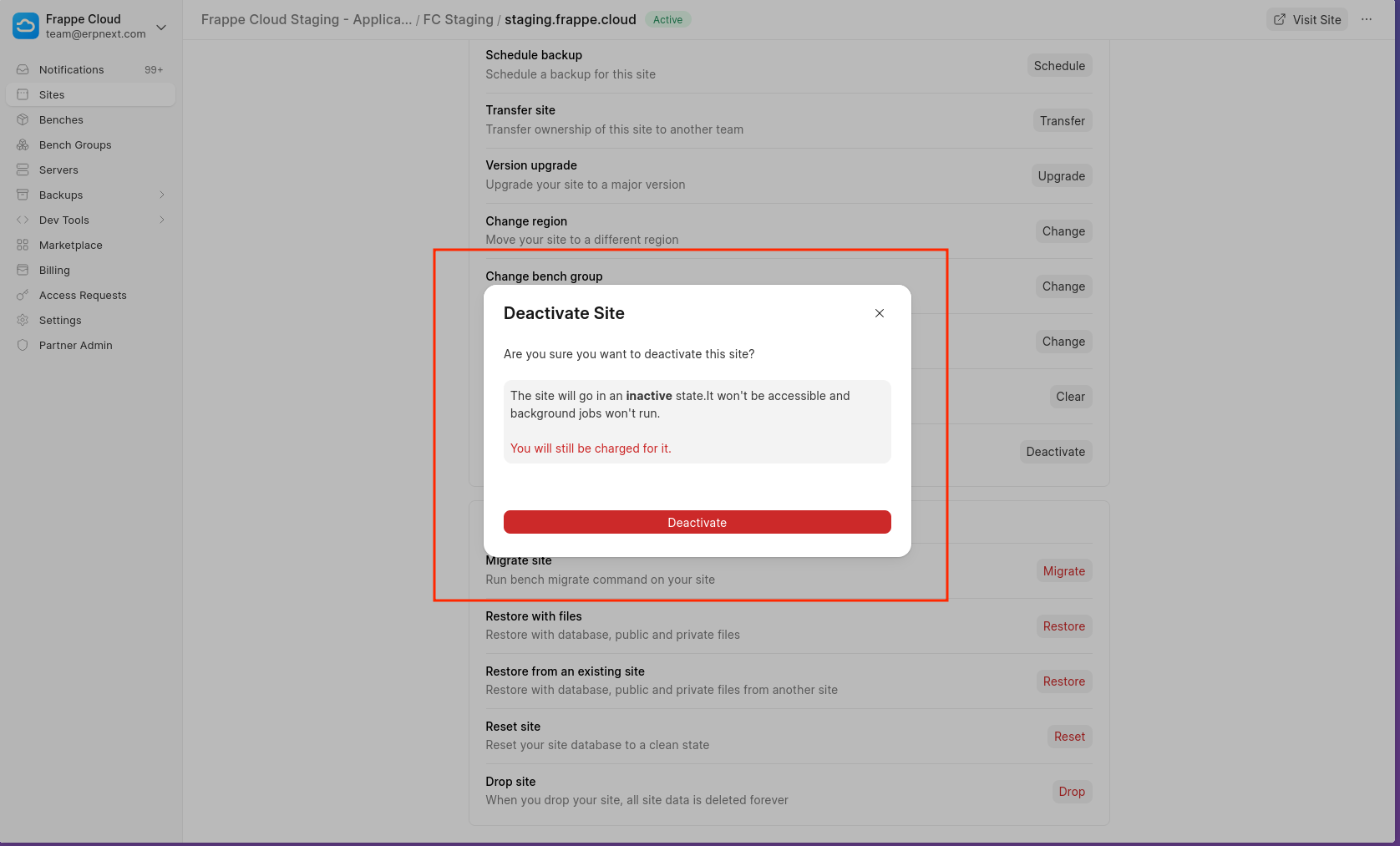Confirm with the red Deactivate button
Screen dimensions: 1400x846
(697, 522)
